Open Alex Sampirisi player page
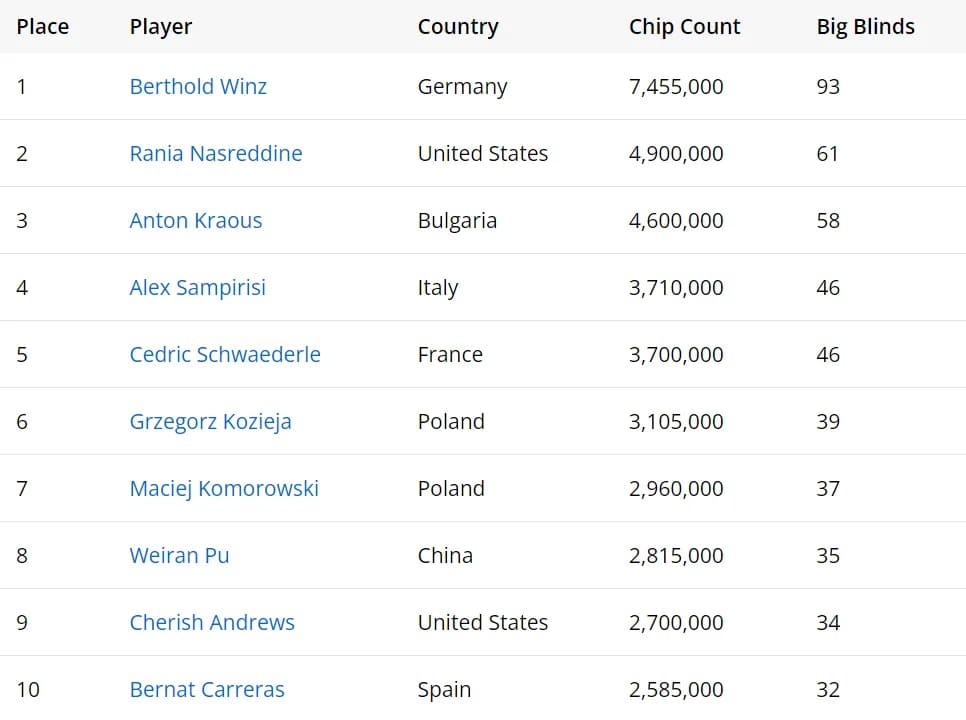This screenshot has height=720, width=966. pos(197,288)
